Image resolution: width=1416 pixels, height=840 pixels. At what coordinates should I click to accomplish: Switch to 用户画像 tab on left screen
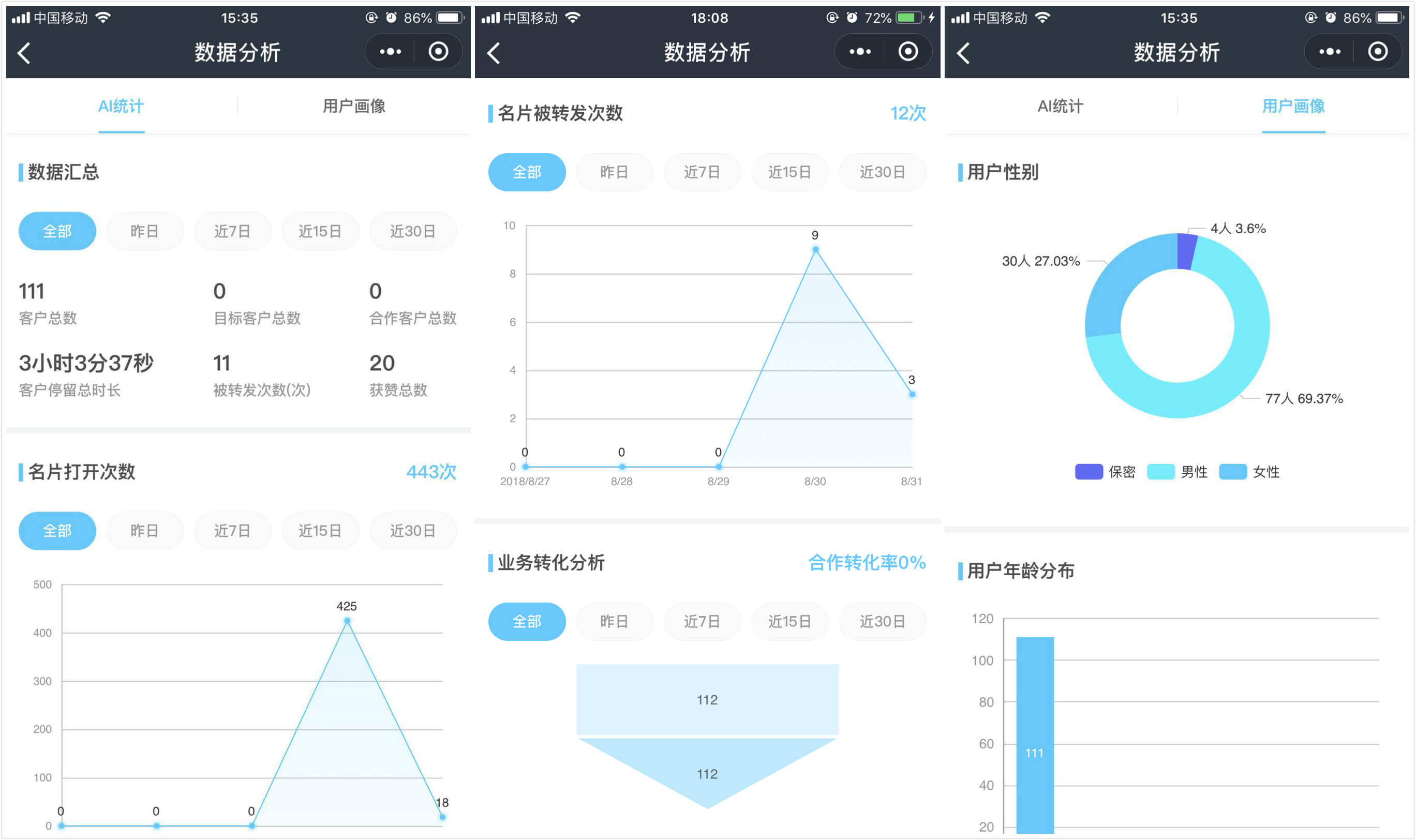point(354,107)
